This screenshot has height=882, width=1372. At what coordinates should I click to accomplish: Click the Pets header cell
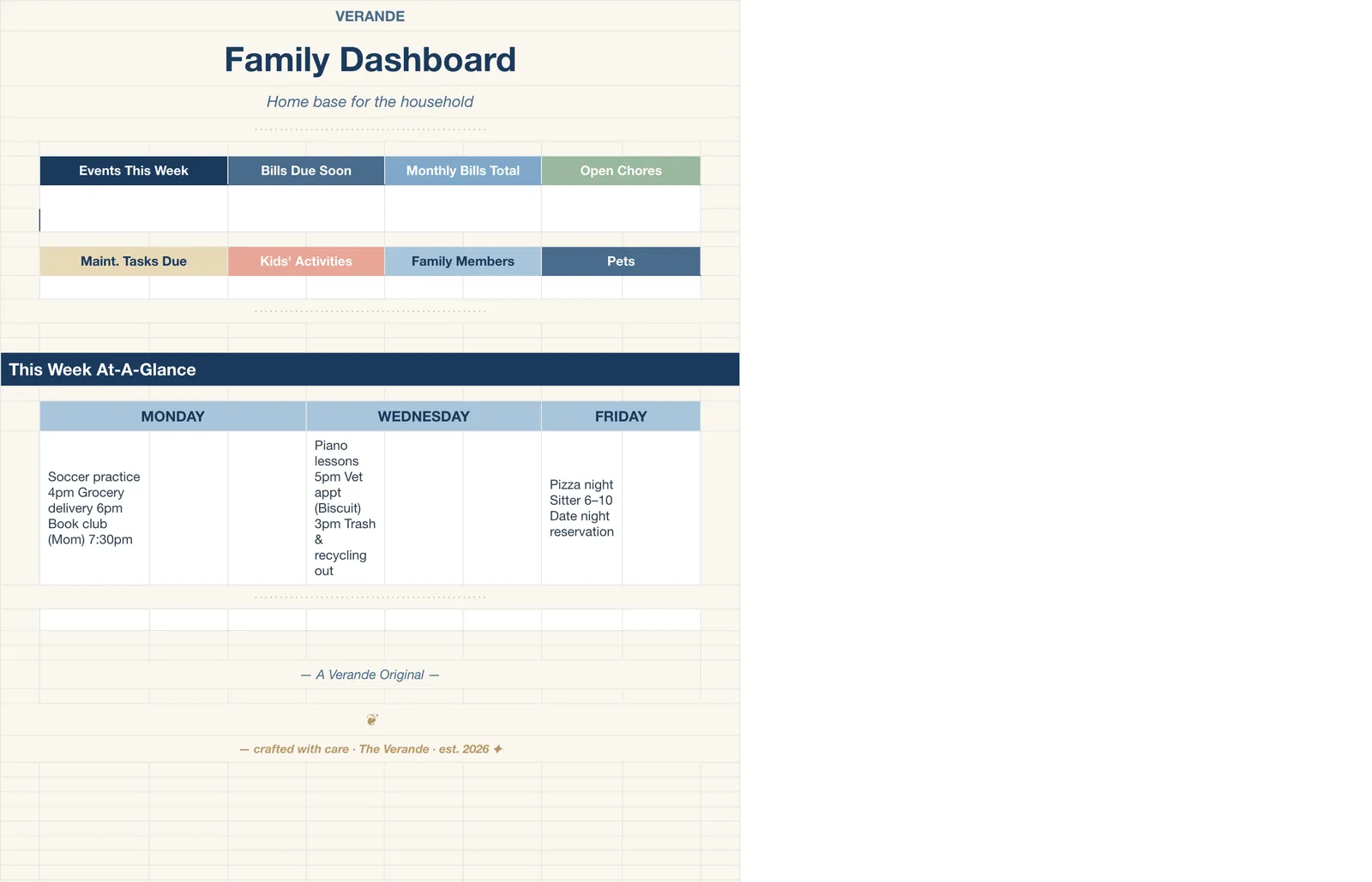621,261
